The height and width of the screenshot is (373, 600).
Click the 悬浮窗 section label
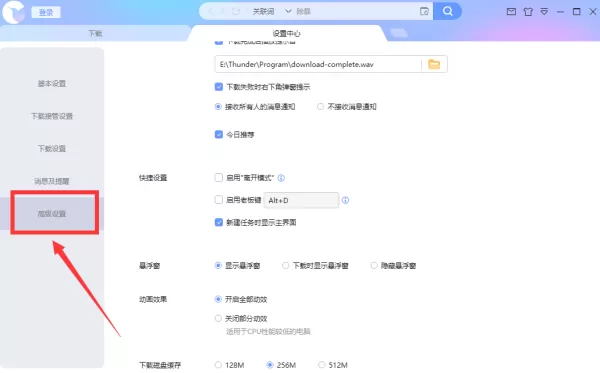149,265
